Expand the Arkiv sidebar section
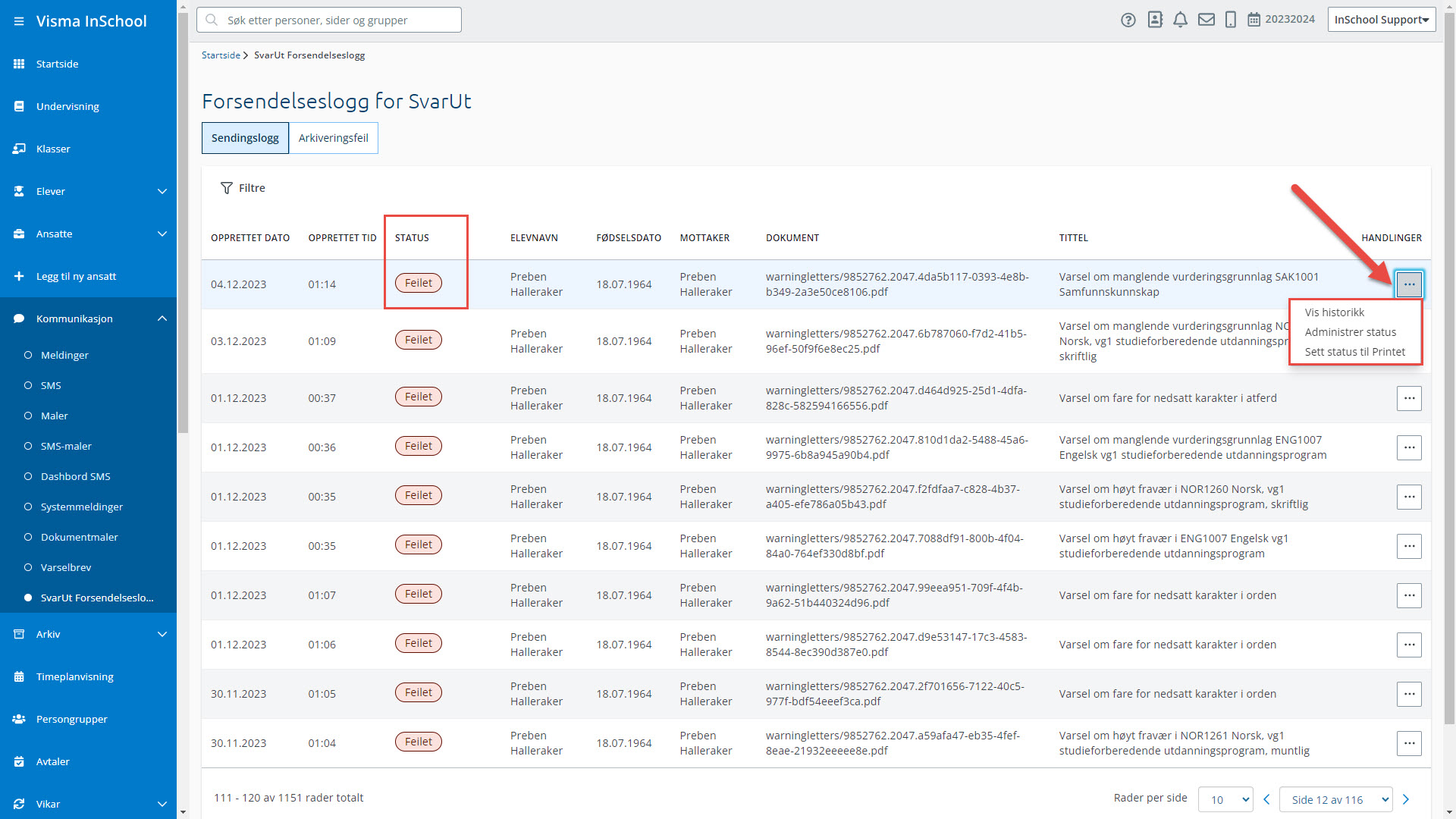Image resolution: width=1456 pixels, height=819 pixels. (162, 634)
